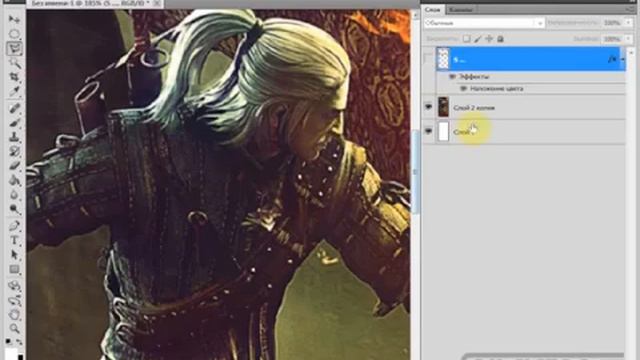
Task: Select the History Brush tool
Action: point(14,151)
